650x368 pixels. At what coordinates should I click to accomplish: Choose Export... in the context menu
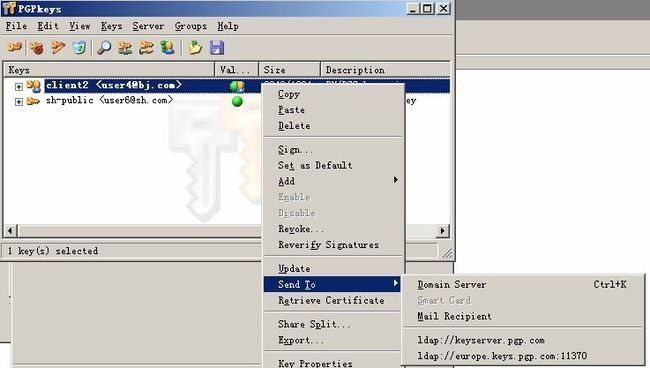point(332,340)
